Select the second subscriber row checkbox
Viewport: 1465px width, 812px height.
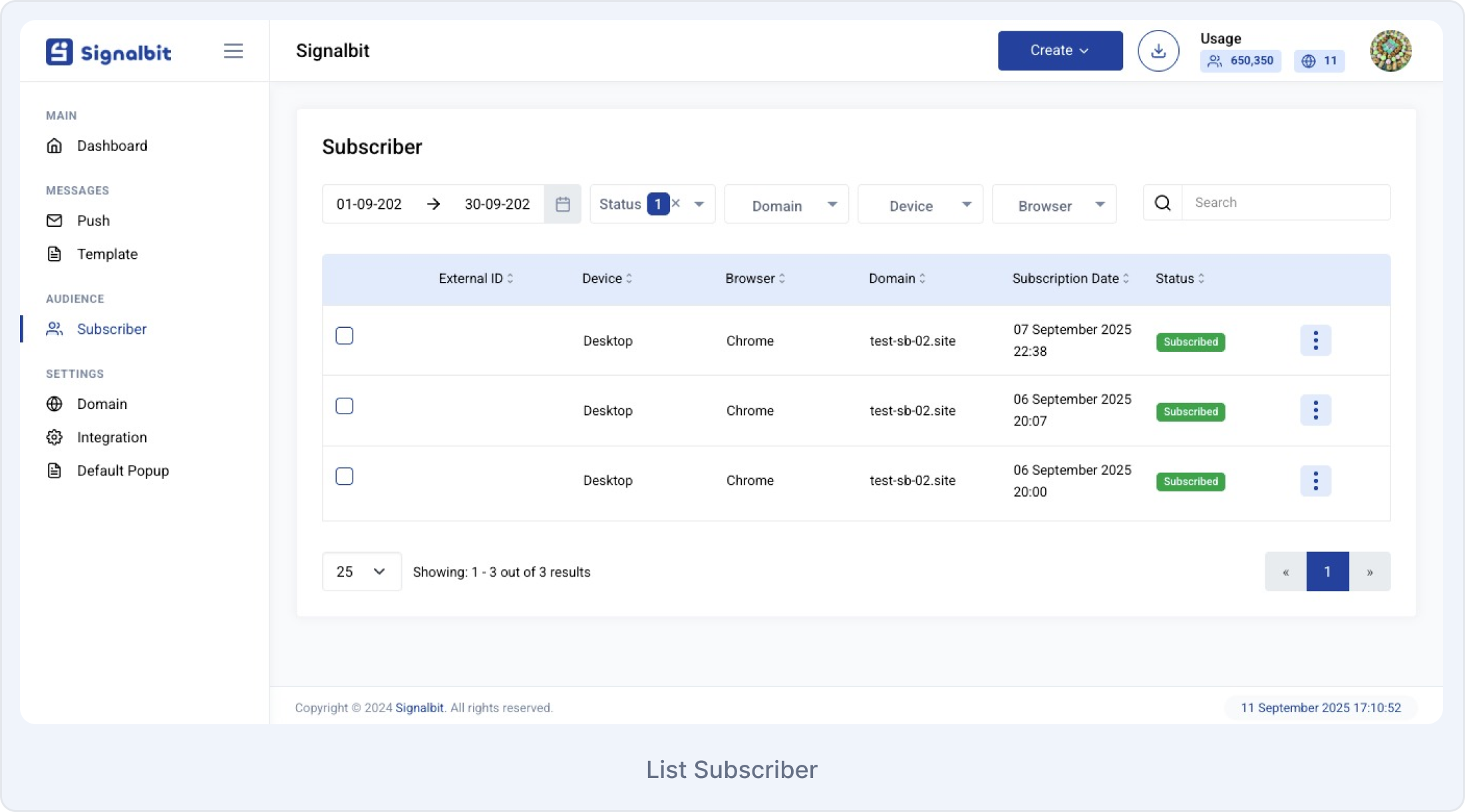tap(345, 406)
